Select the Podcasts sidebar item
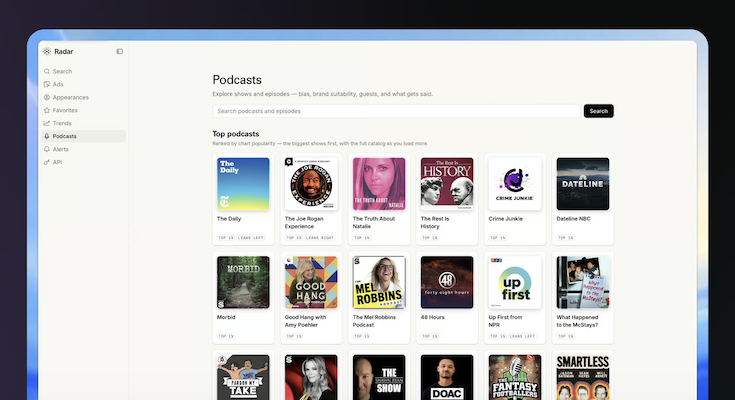This screenshot has height=400, width=735. 83,136
